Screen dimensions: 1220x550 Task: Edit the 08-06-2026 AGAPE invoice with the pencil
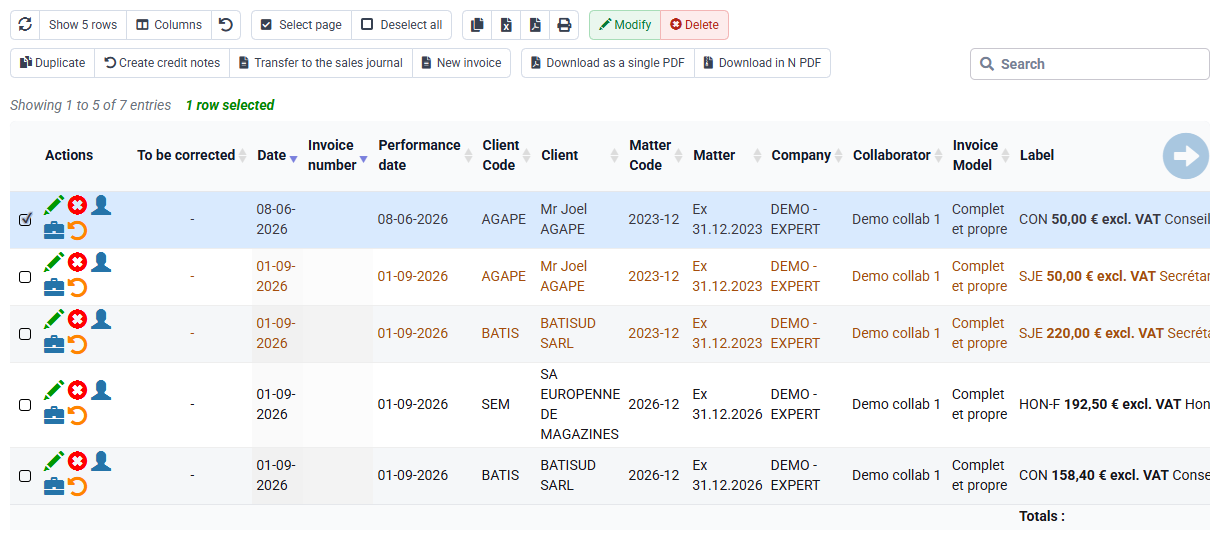(x=54, y=205)
